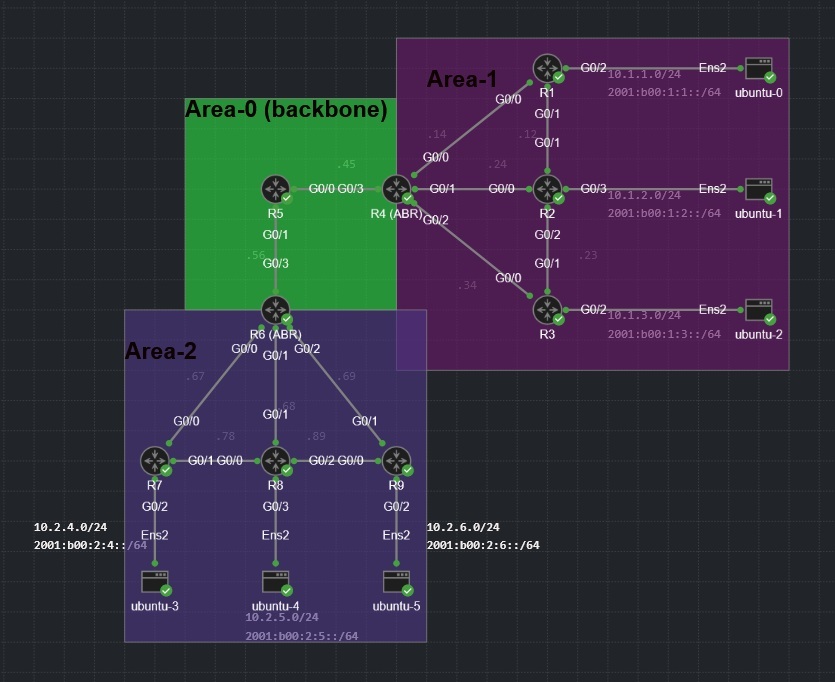This screenshot has height=682, width=835.
Task: Click the .34 link label
Action: coord(467,285)
